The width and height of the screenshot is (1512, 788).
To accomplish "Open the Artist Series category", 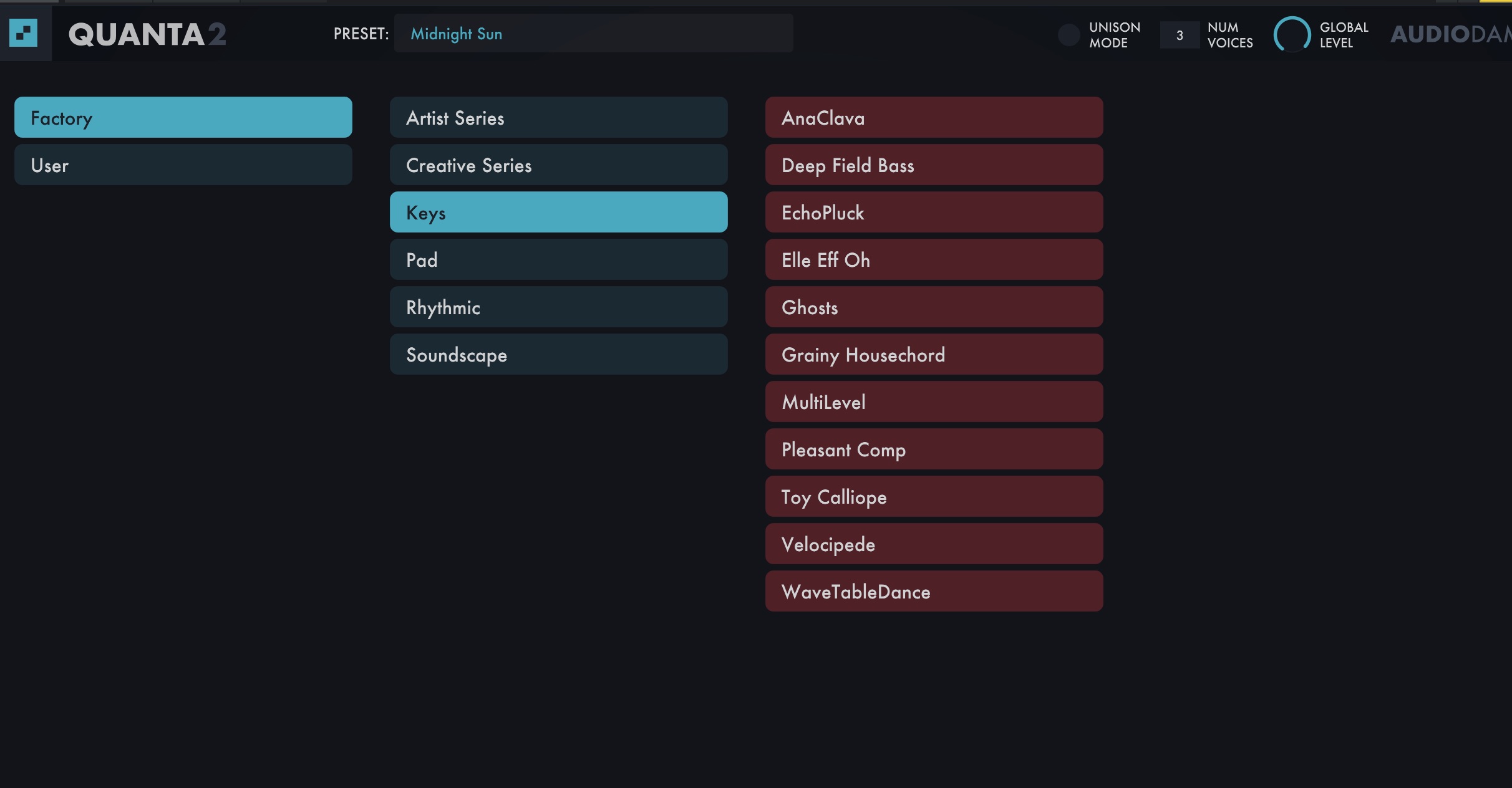I will (x=558, y=117).
